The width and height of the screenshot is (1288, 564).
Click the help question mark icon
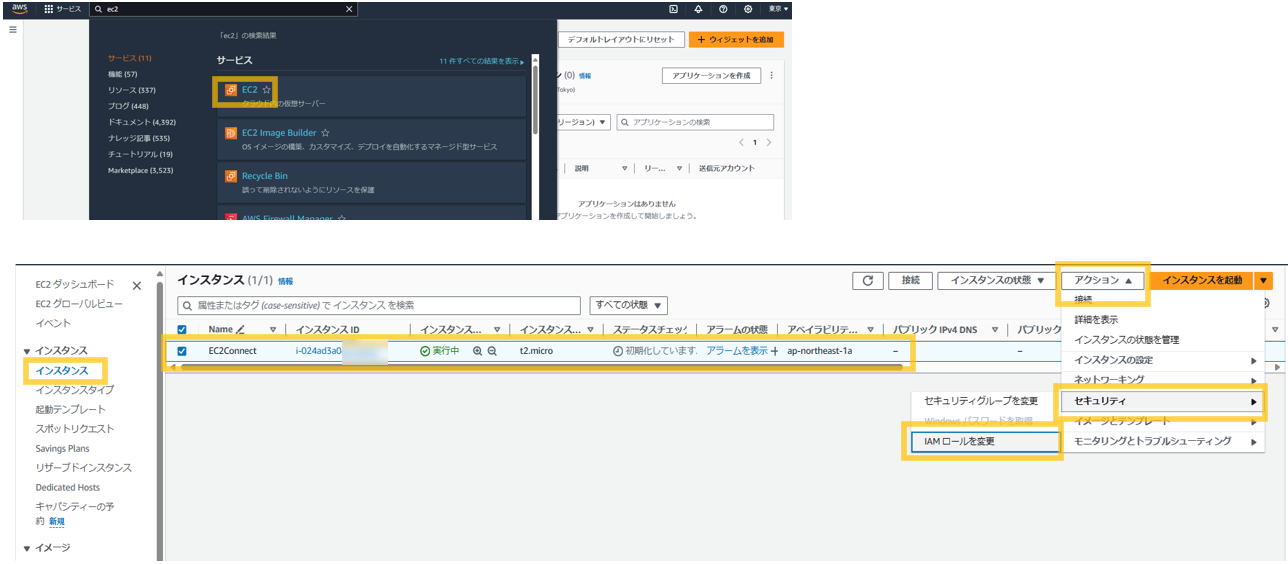[723, 9]
